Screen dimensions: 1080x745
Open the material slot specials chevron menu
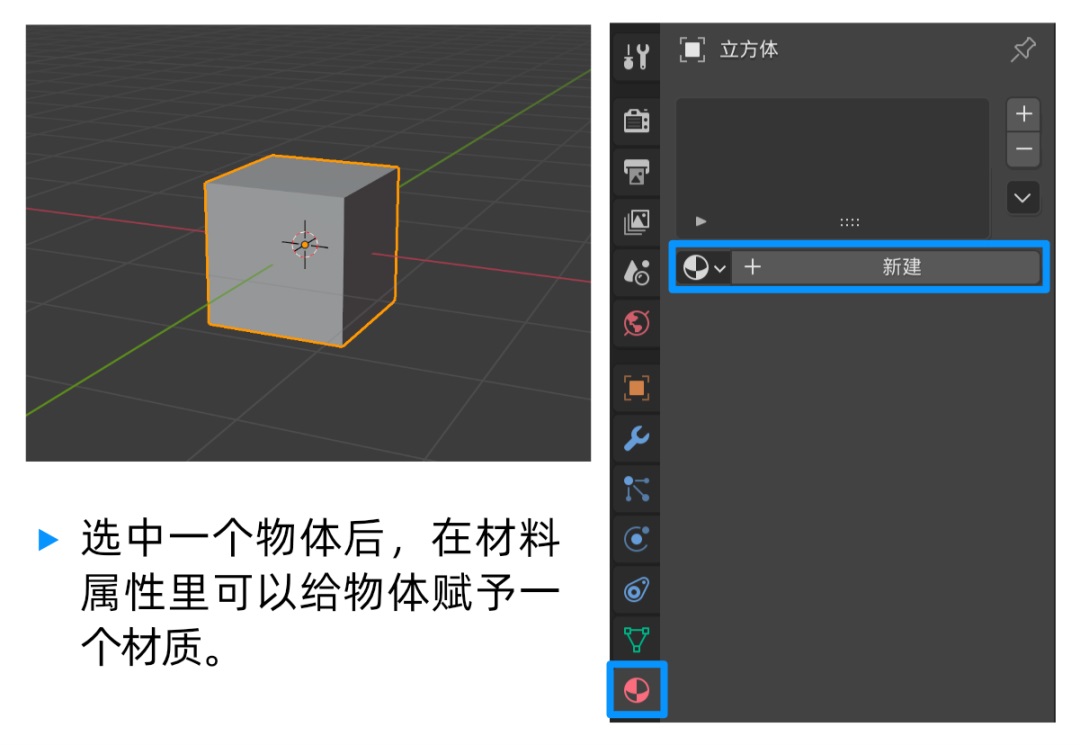1023,198
